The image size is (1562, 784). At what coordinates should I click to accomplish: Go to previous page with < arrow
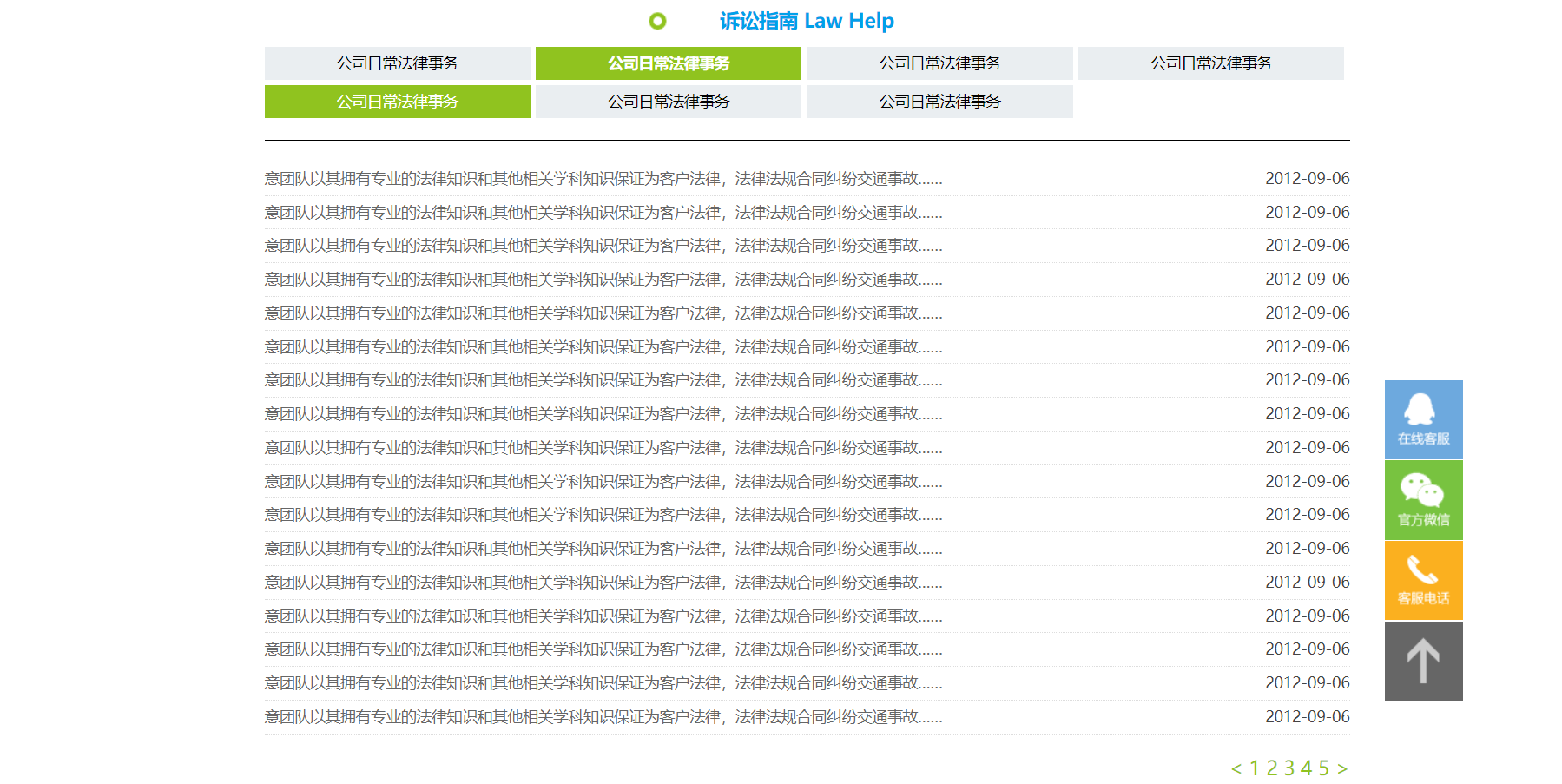(1236, 768)
